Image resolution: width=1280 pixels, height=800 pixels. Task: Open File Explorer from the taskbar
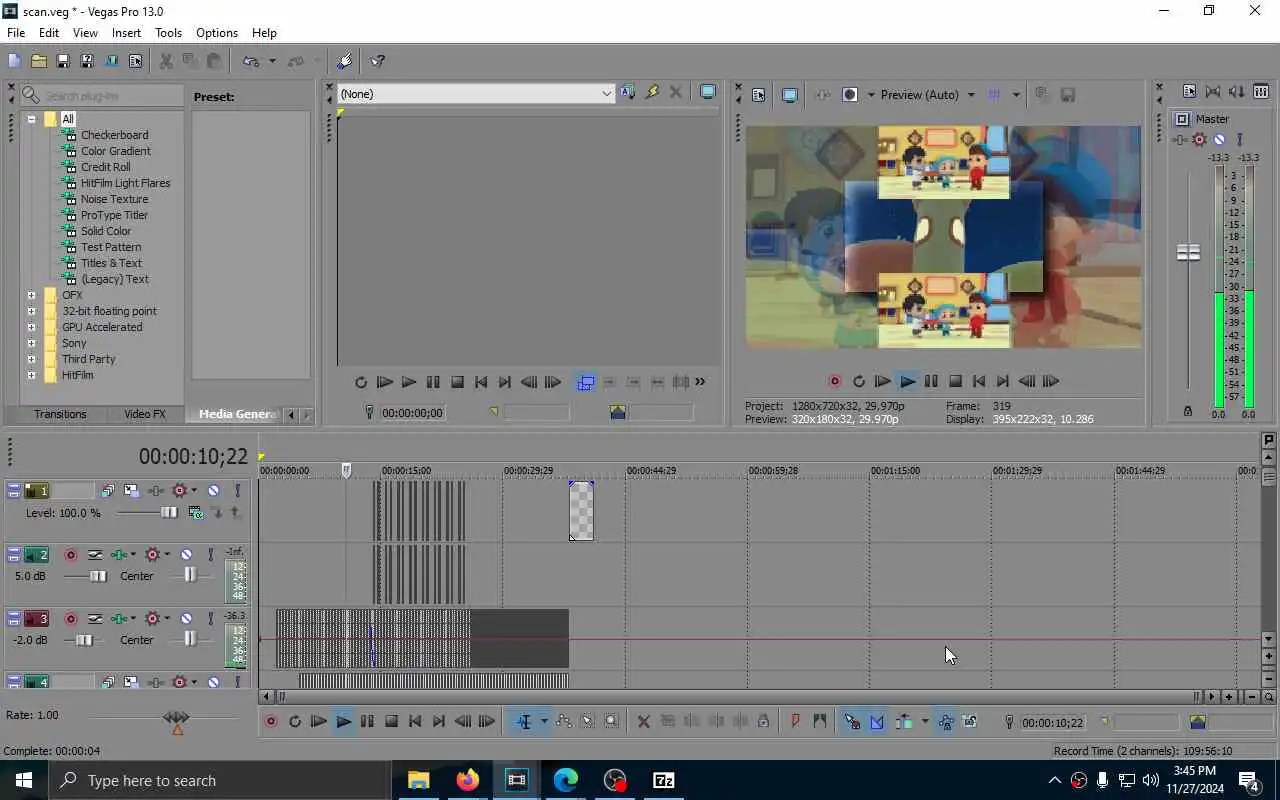418,780
